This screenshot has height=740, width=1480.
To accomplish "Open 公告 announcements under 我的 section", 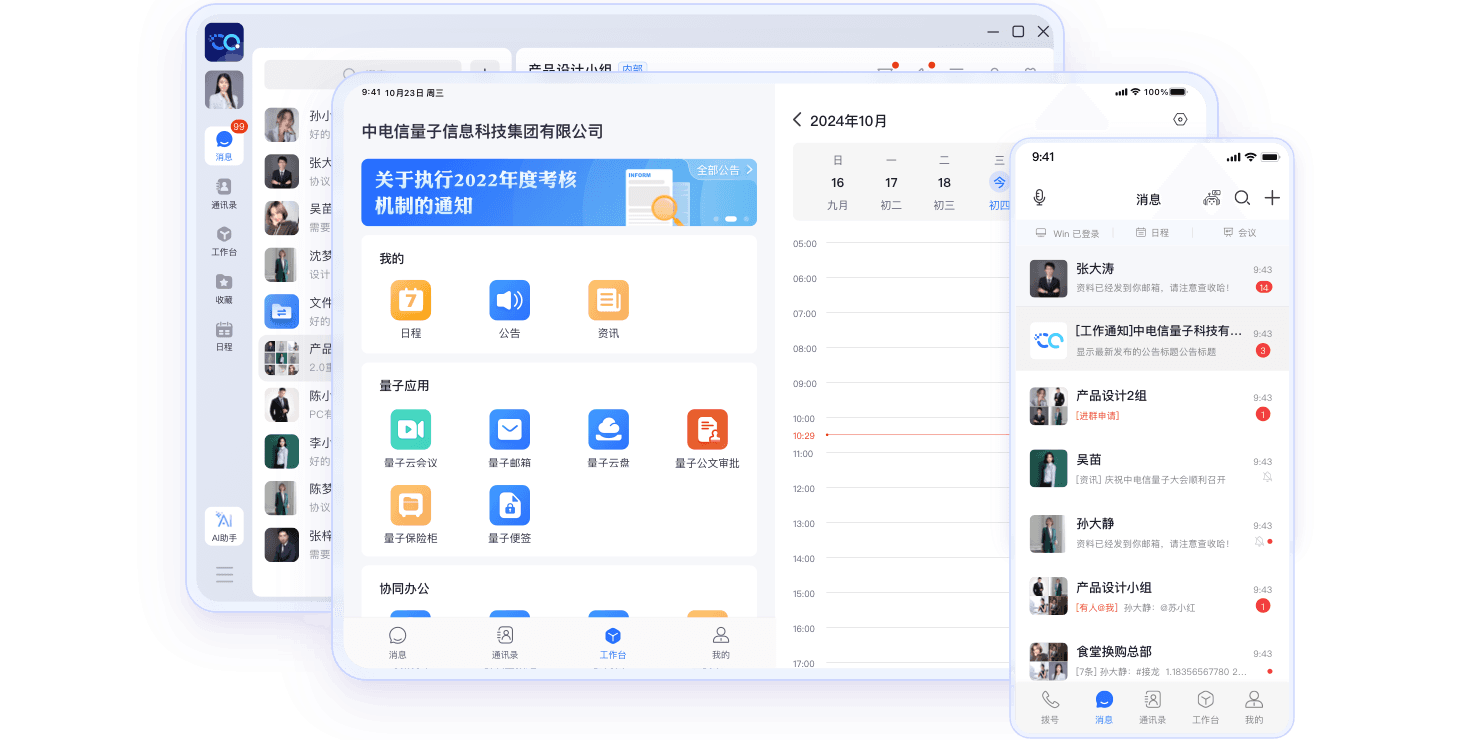I will pyautogui.click(x=509, y=299).
